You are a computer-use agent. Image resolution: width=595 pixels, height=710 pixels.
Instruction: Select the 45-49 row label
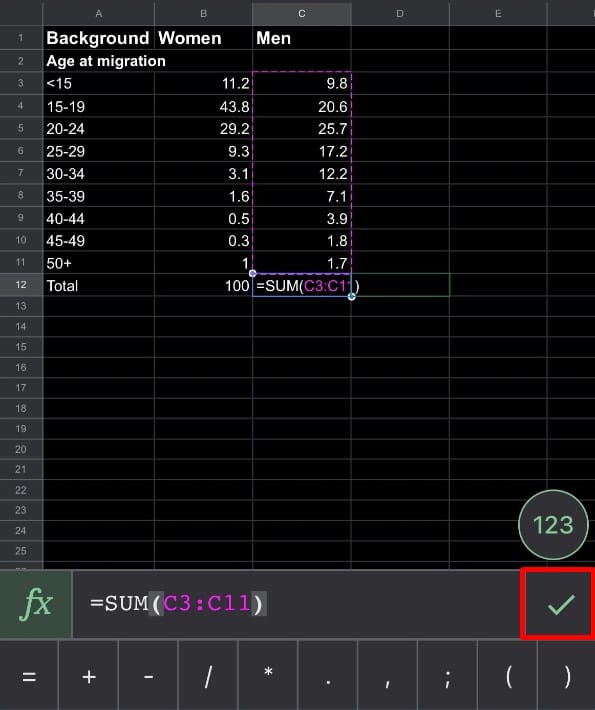tap(99, 240)
